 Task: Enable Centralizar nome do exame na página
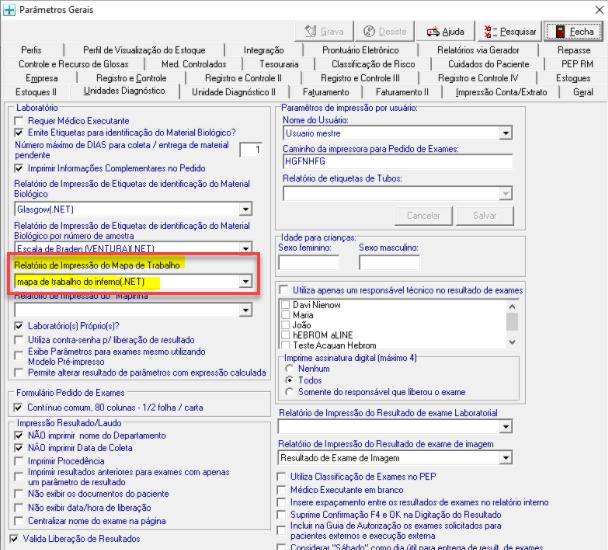[18, 521]
